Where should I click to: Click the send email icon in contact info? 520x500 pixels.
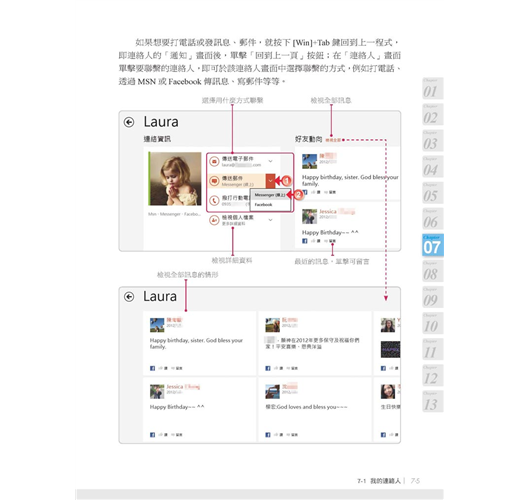point(214,162)
